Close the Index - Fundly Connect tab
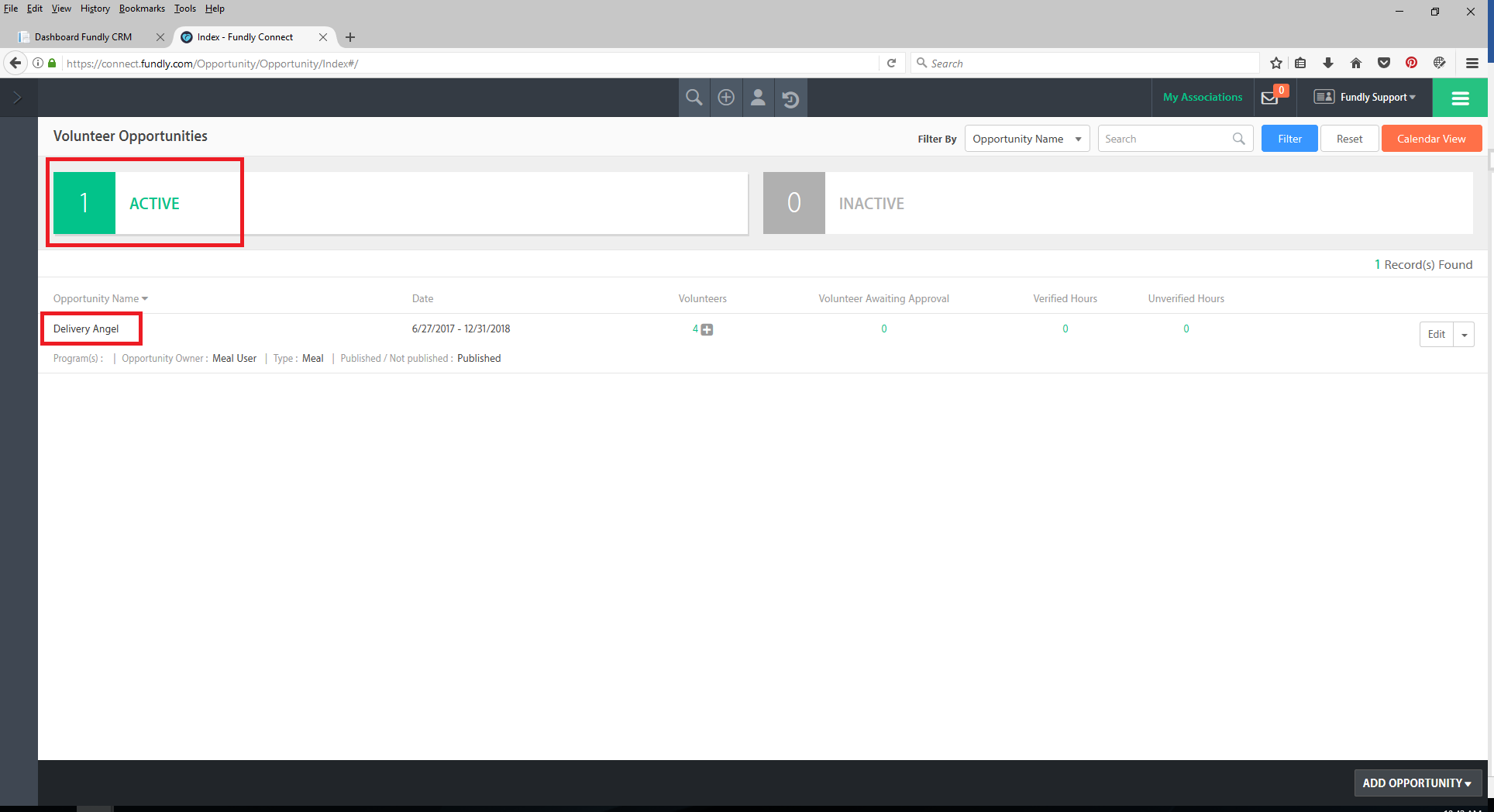 pyautogui.click(x=323, y=37)
